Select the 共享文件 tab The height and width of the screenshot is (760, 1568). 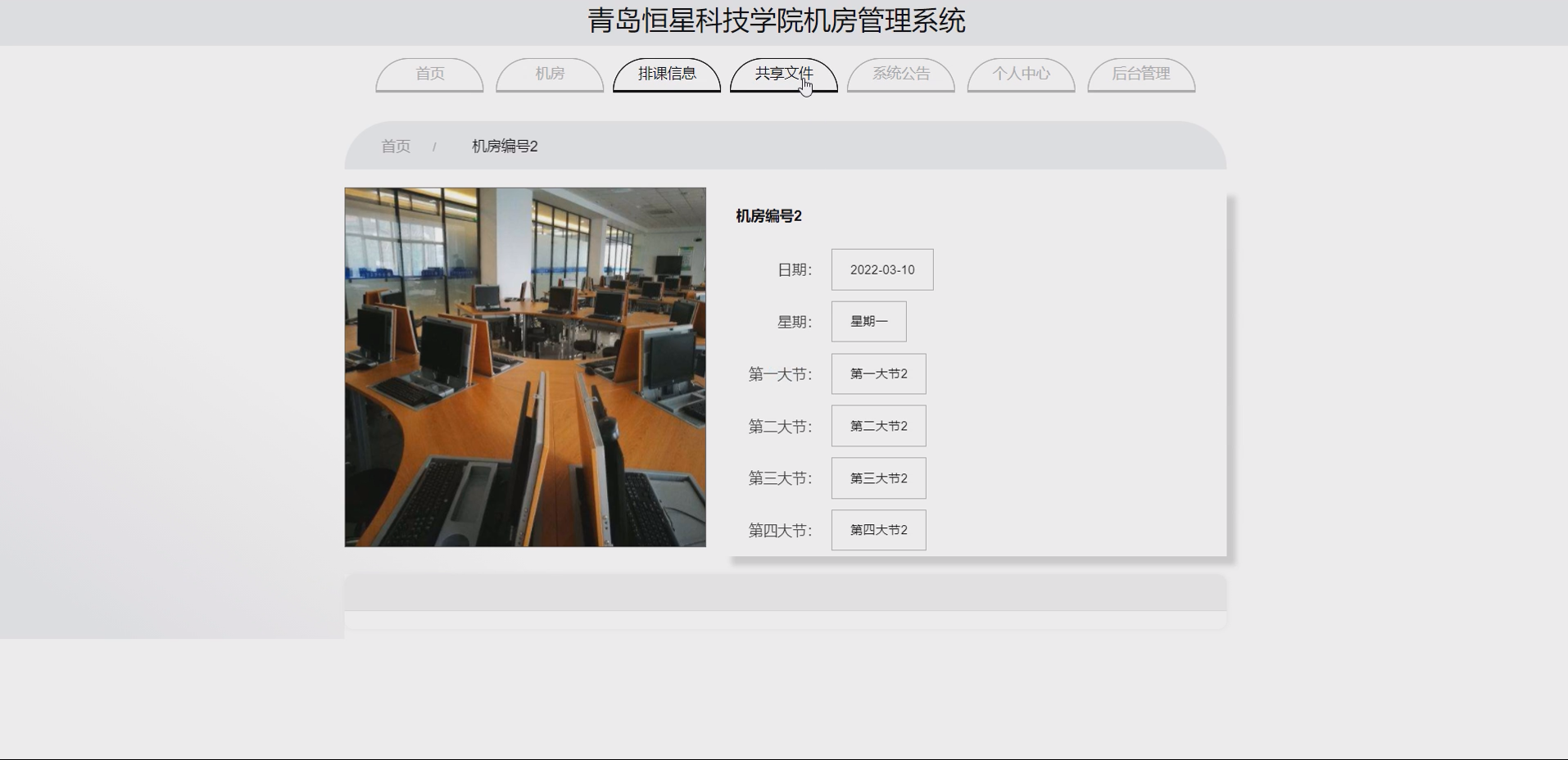784,75
